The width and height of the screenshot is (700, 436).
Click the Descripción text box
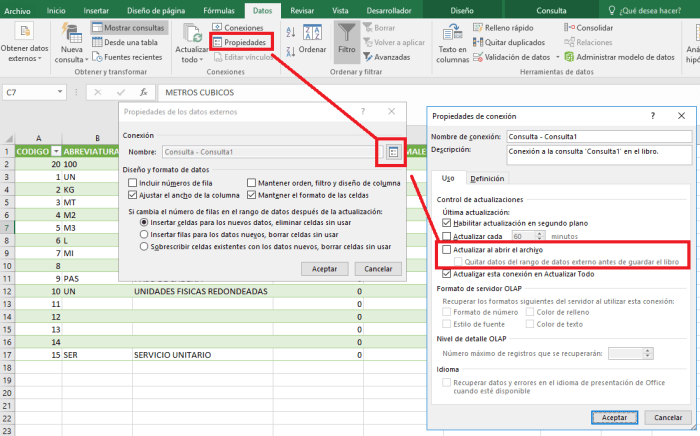coord(599,155)
